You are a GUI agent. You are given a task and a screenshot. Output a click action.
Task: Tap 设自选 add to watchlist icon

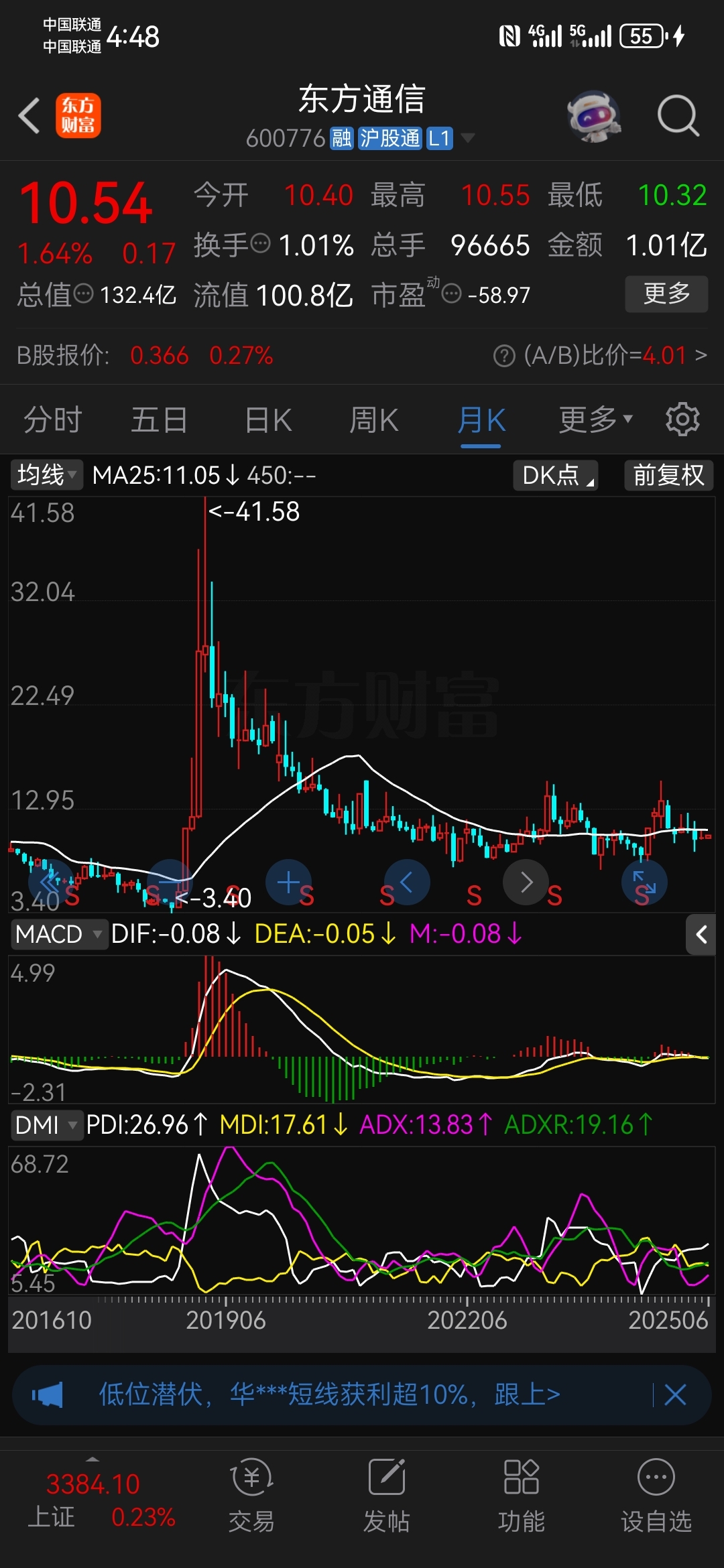click(x=656, y=1494)
